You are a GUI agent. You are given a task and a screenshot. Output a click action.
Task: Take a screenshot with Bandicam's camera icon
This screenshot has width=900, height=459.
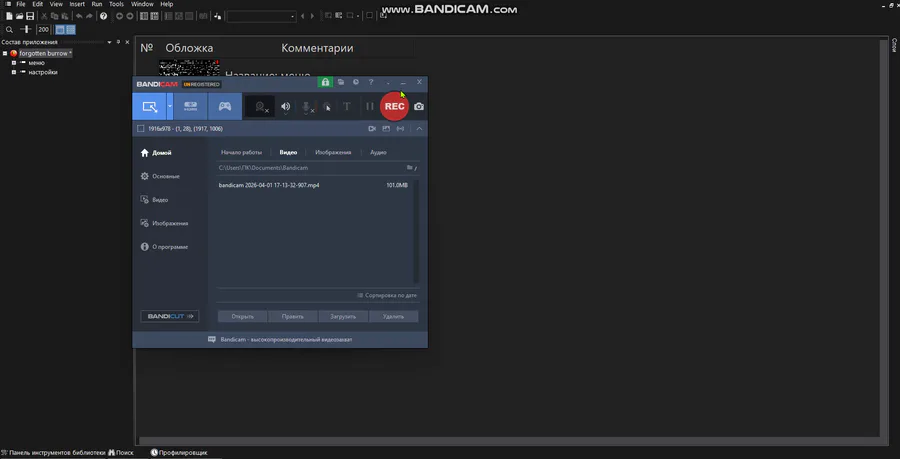419,106
